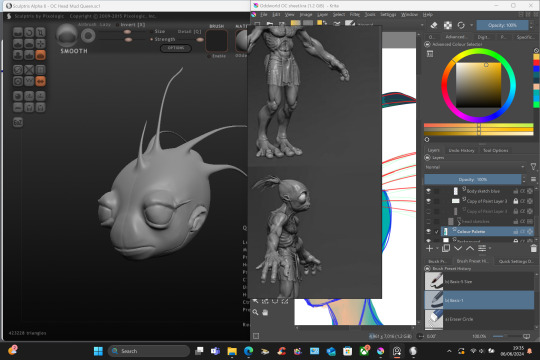The width and height of the screenshot is (540, 360).
Task: Open Windows Start menu
Action: tap(98, 351)
